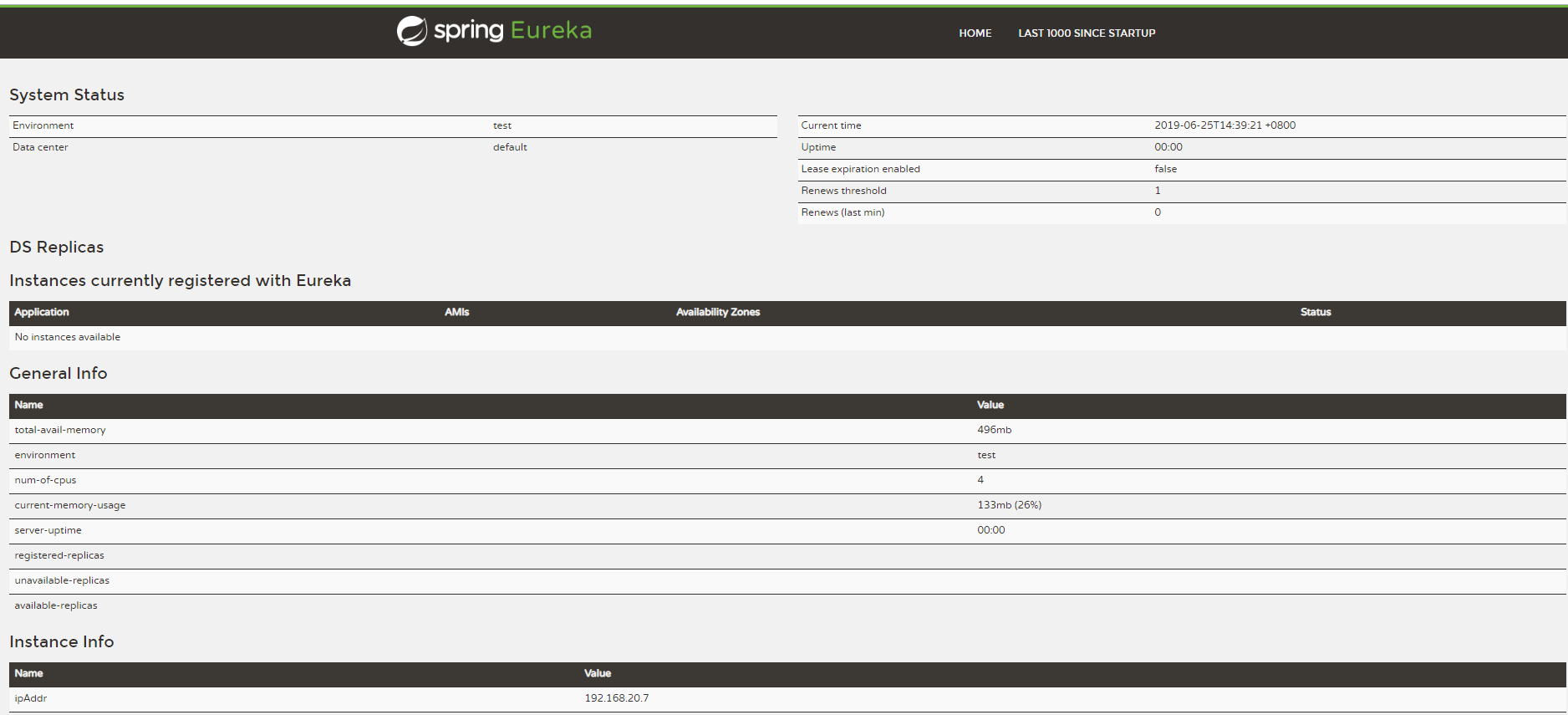This screenshot has width=1568, height=715.
Task: Select the 'total-avail-memory' row name
Action: coord(60,430)
